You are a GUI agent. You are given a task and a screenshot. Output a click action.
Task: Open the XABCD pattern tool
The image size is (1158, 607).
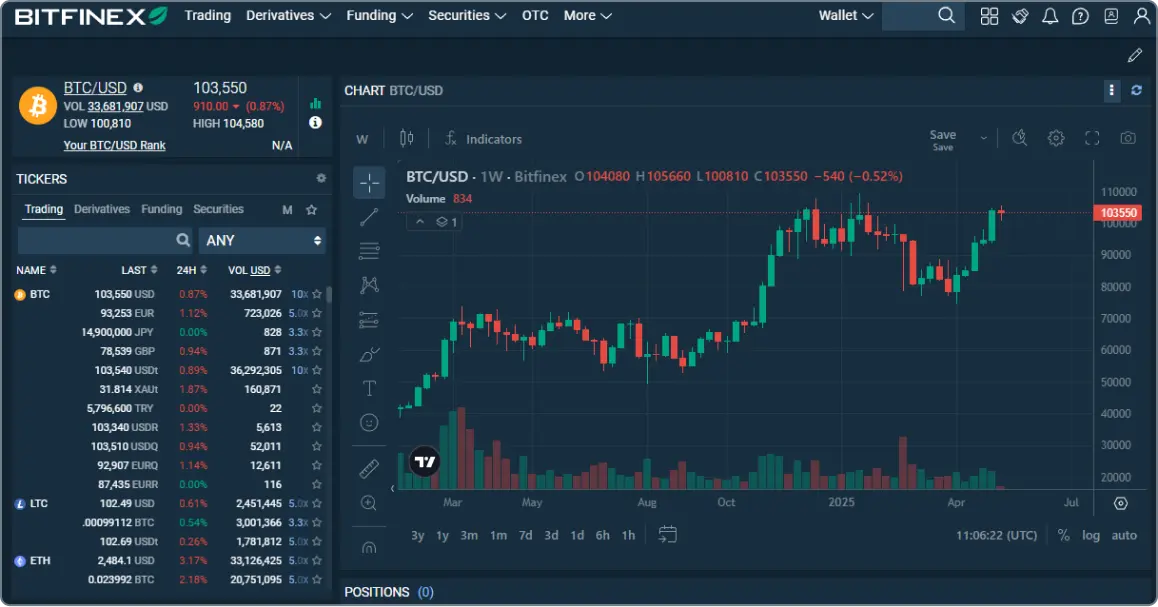[x=369, y=285]
